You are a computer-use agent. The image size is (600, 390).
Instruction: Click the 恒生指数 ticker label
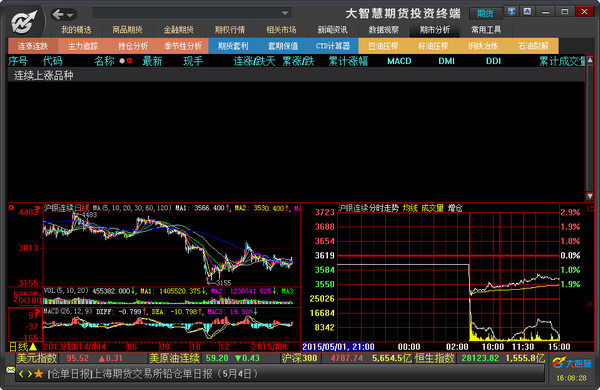point(434,358)
